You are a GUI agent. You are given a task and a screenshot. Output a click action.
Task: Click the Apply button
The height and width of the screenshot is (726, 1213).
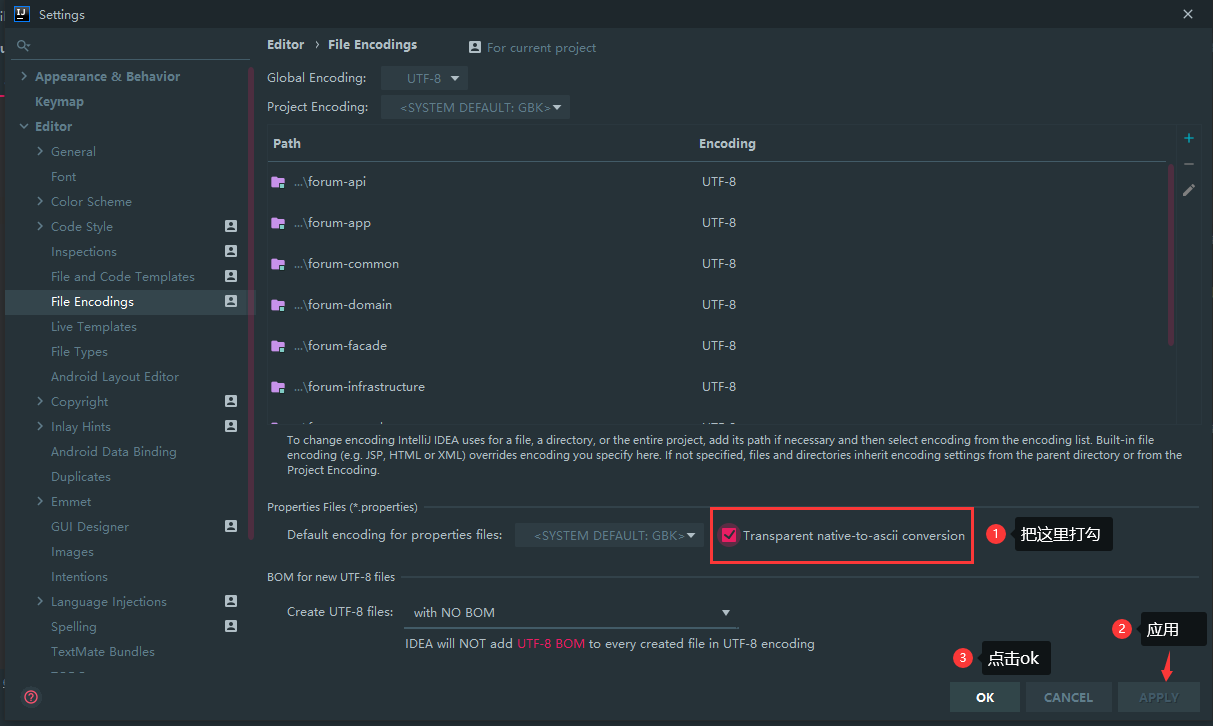point(1158,697)
